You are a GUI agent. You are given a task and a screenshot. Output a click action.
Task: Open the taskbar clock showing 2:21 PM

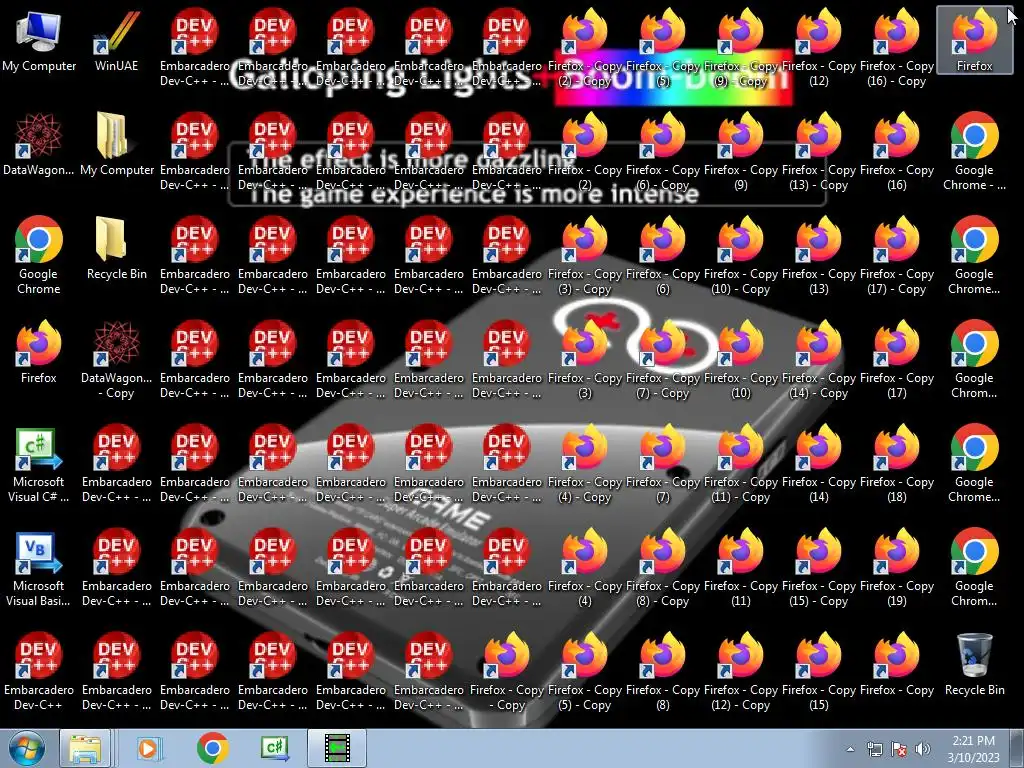tap(973, 749)
